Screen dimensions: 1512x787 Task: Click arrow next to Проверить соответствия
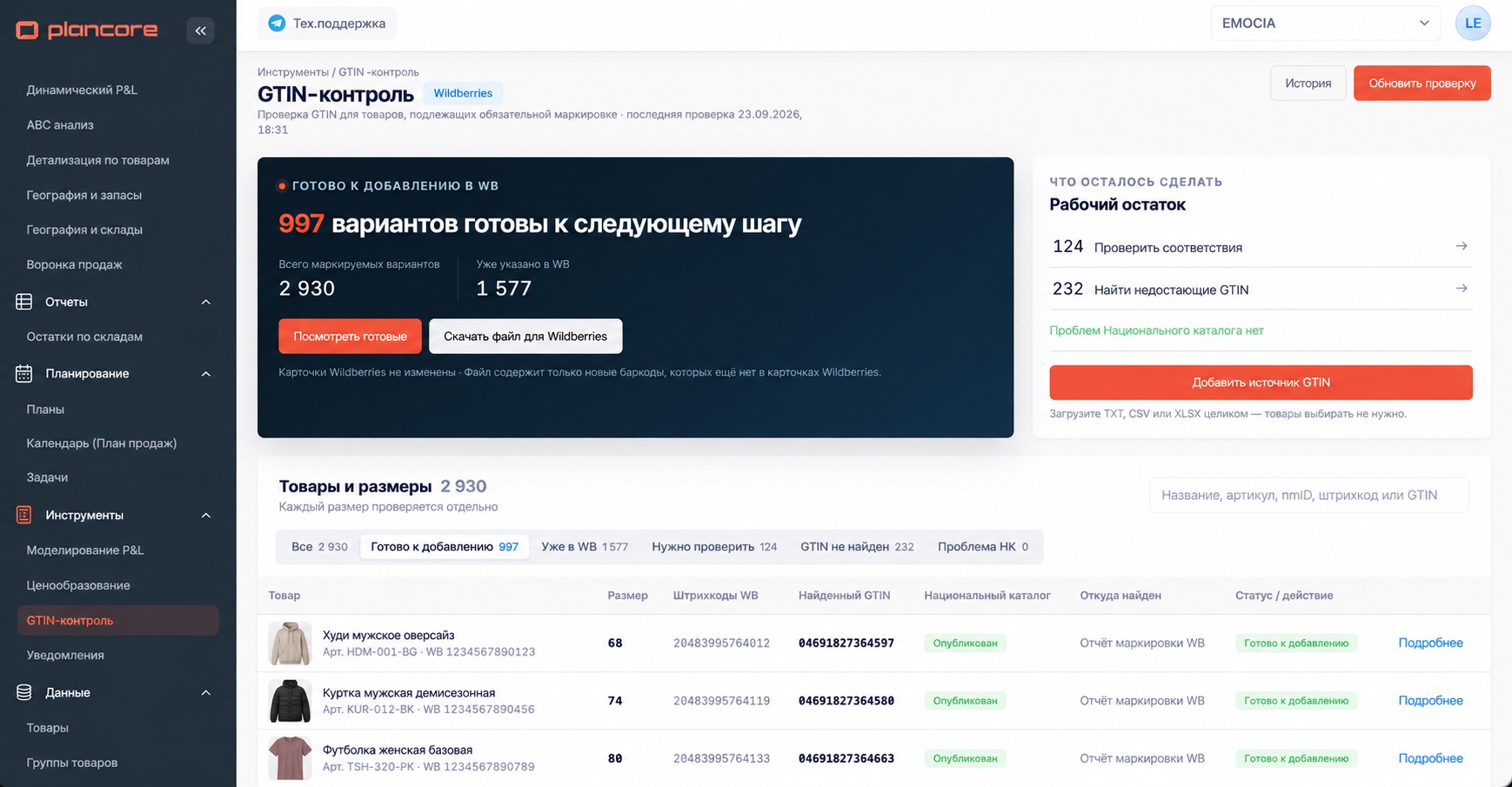click(x=1462, y=246)
